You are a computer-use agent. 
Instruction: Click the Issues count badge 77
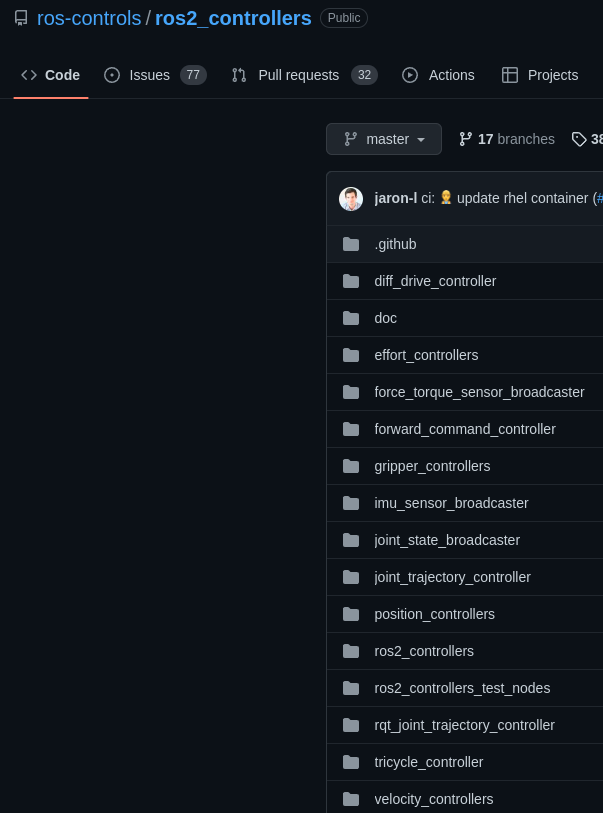coord(193,75)
